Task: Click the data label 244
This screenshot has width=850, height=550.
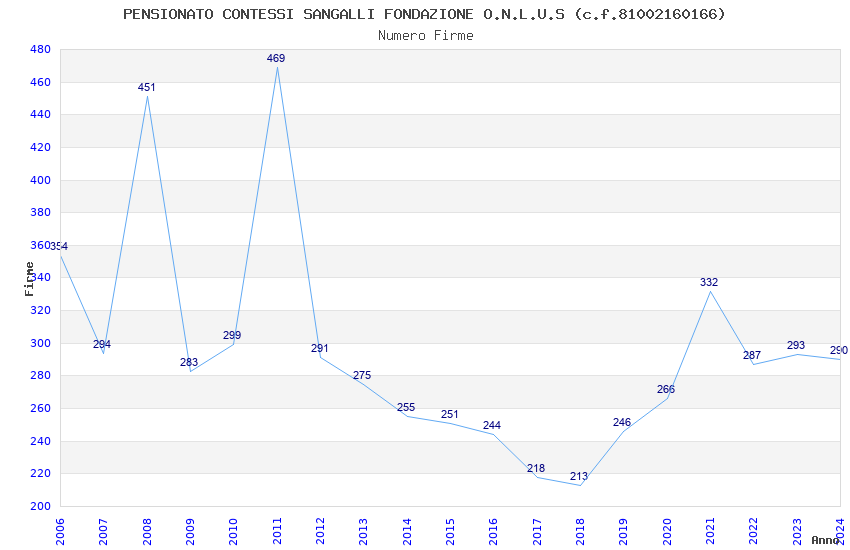Action: pos(492,425)
